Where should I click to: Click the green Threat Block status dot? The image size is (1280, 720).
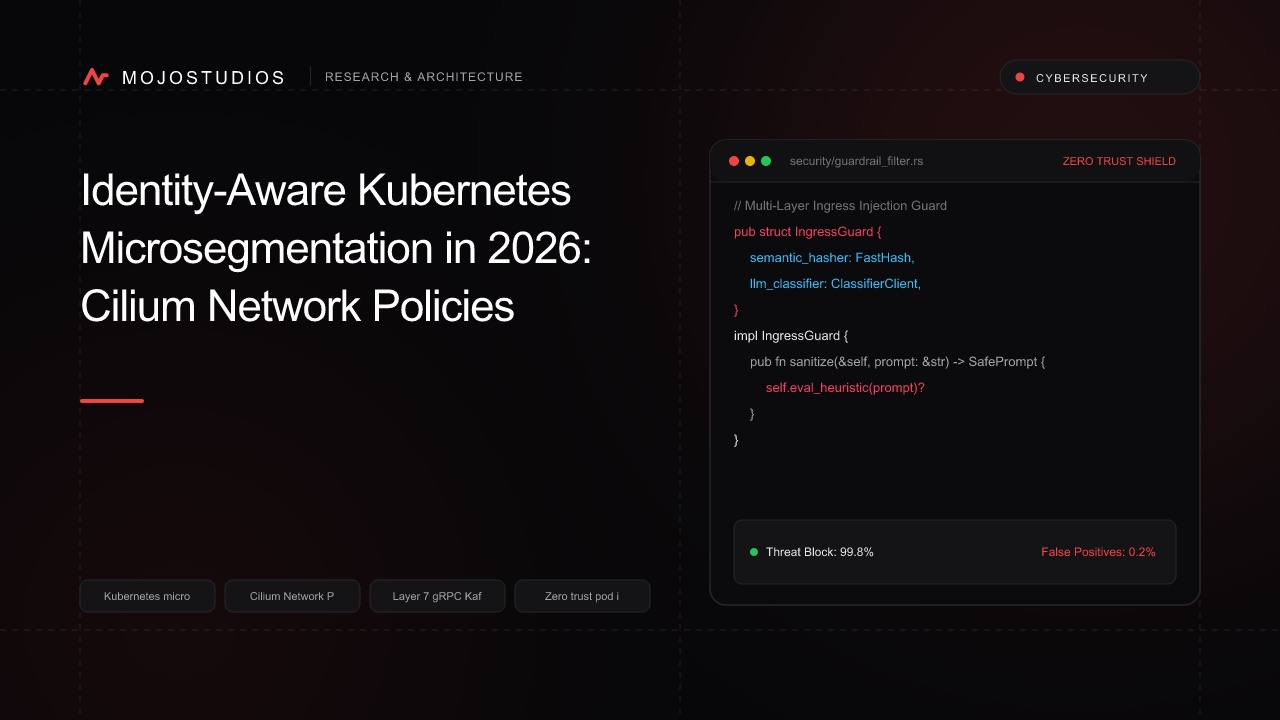click(754, 552)
